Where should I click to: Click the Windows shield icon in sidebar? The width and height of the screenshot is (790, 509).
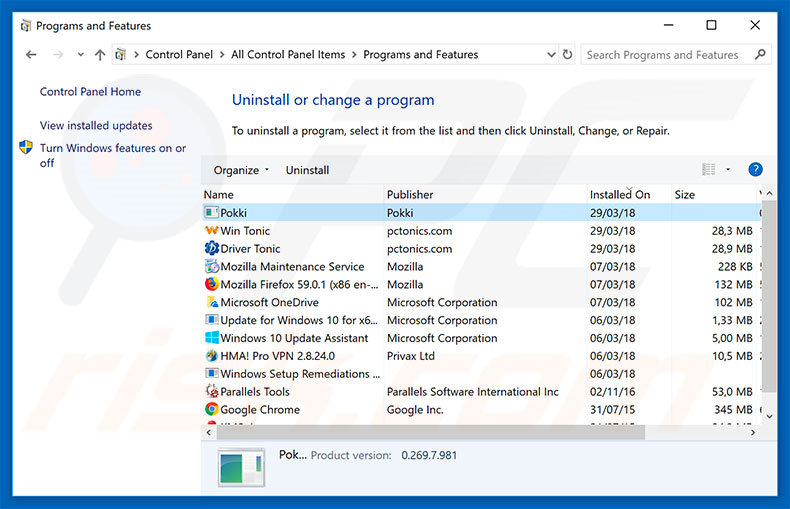point(26,147)
